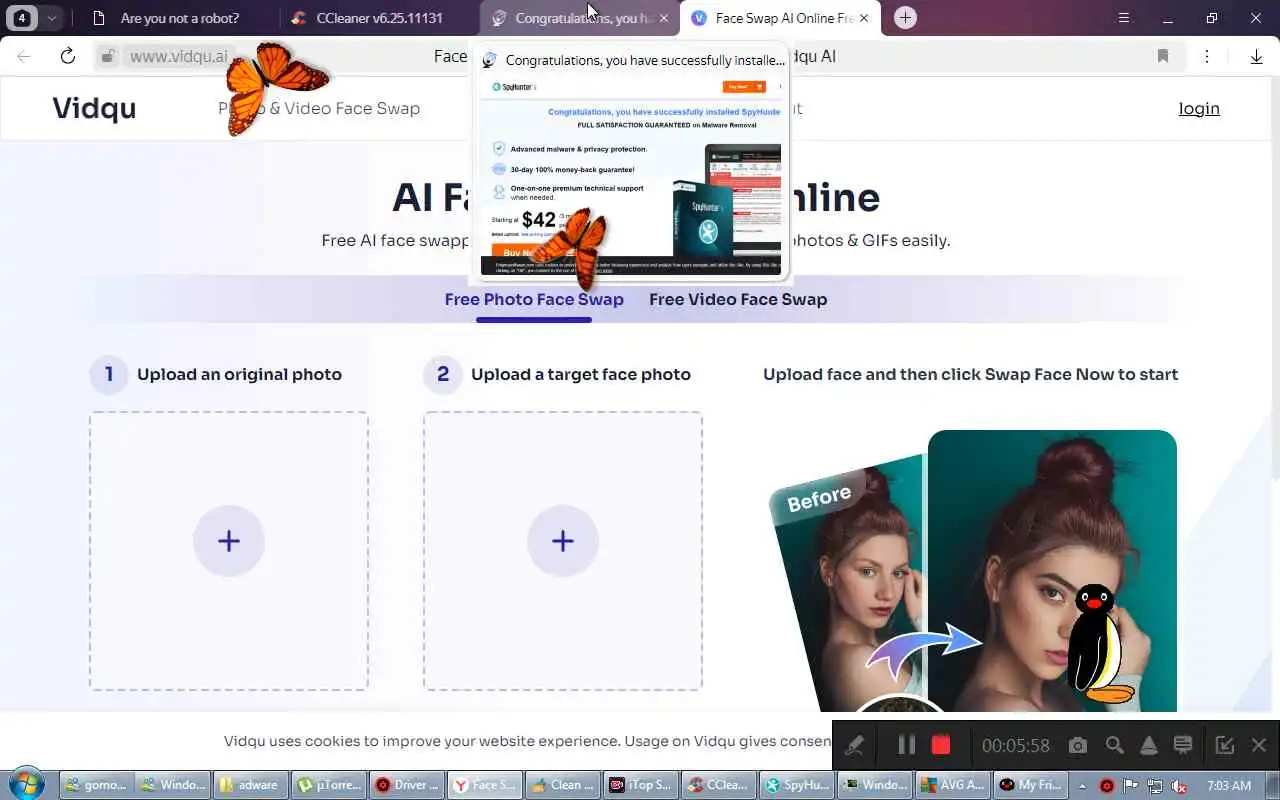The width and height of the screenshot is (1280, 800).
Task: Click the 7:03 AM system clock
Action: (x=1228, y=785)
